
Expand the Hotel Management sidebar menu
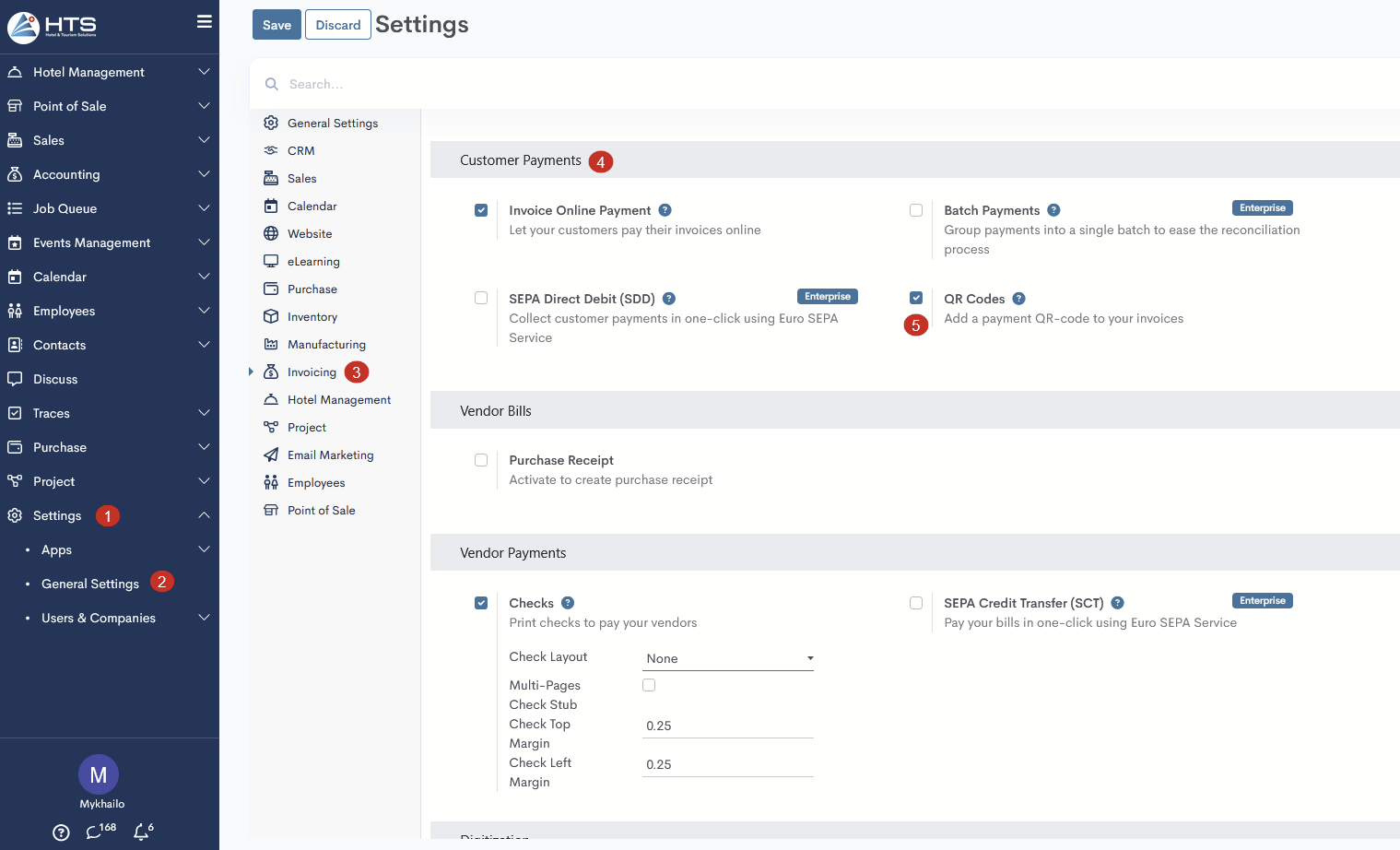tap(109, 72)
